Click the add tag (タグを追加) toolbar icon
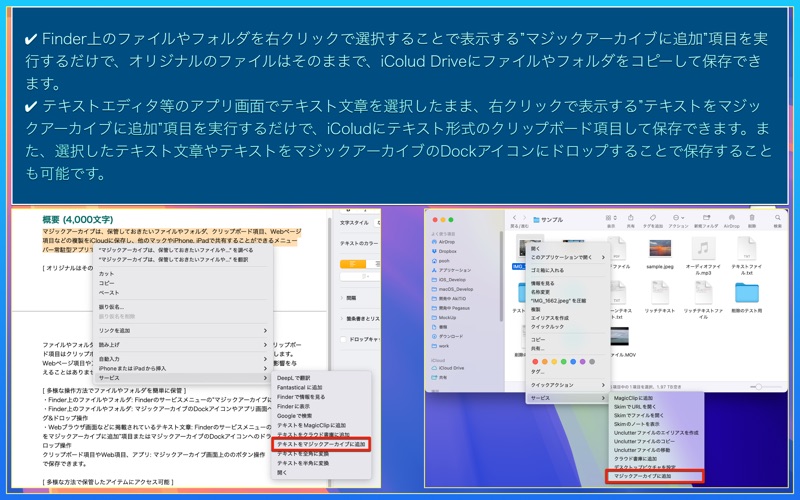800x500 pixels. 653,218
